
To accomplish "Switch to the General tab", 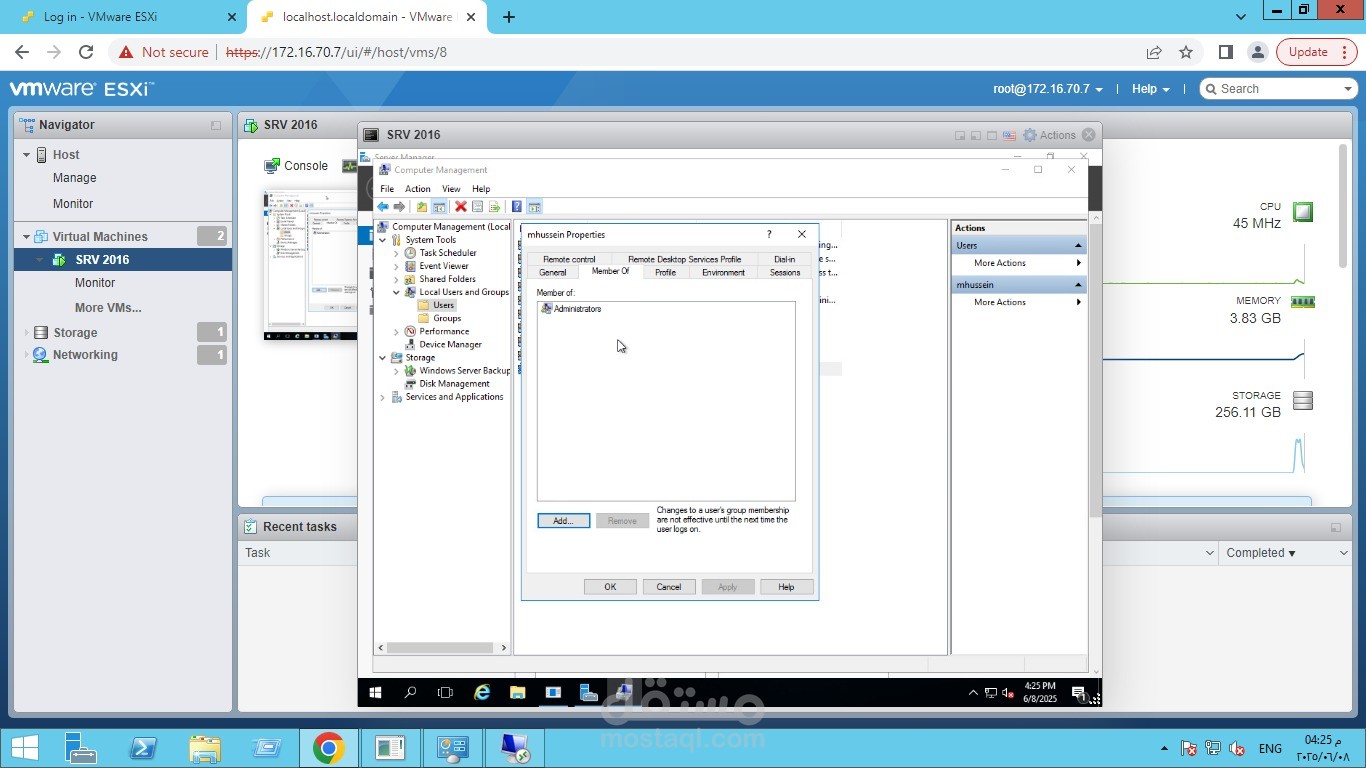I will pyautogui.click(x=552, y=272).
